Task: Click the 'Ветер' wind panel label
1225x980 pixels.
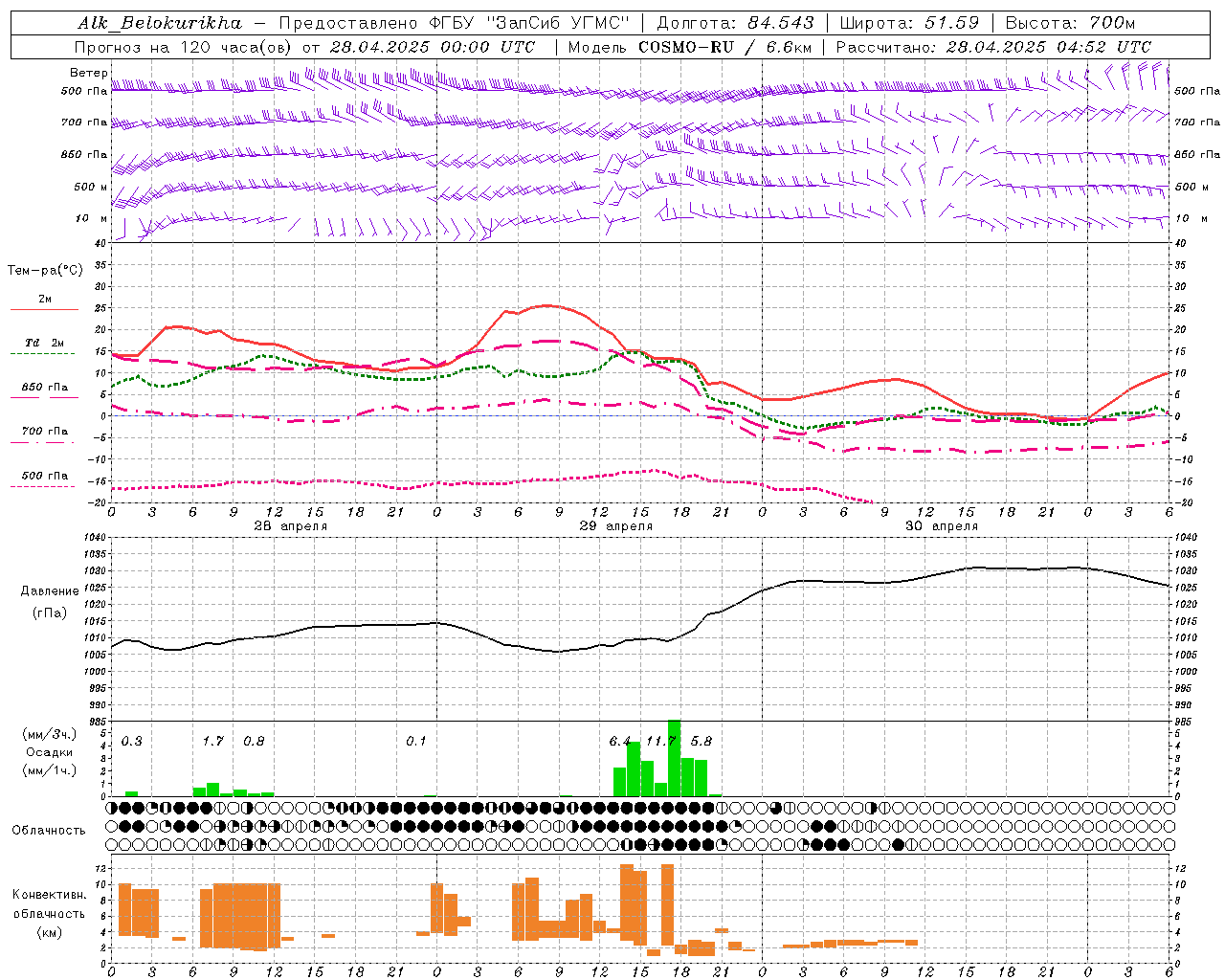Action: pos(88,73)
